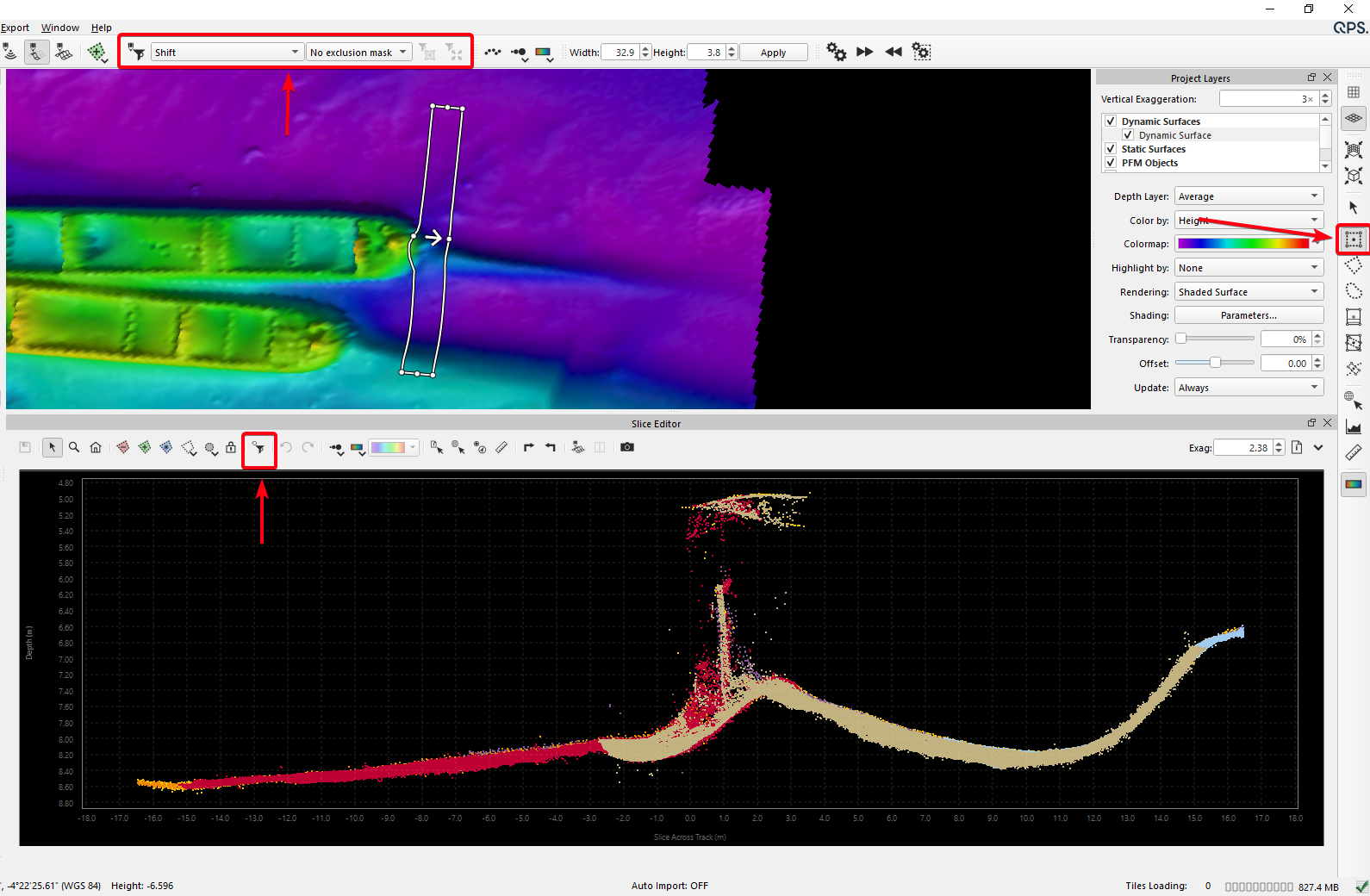Open the Rendering dropdown set to Shaded Surface
This screenshot has height=896, width=1370.
pos(1249,292)
